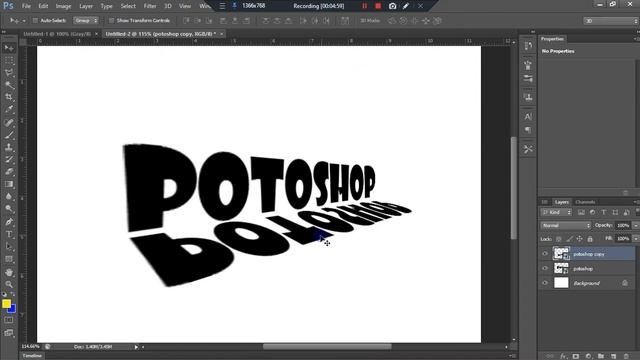Open the Timeline panel tab
Viewport: 640px width, 360px height.
[32, 356]
